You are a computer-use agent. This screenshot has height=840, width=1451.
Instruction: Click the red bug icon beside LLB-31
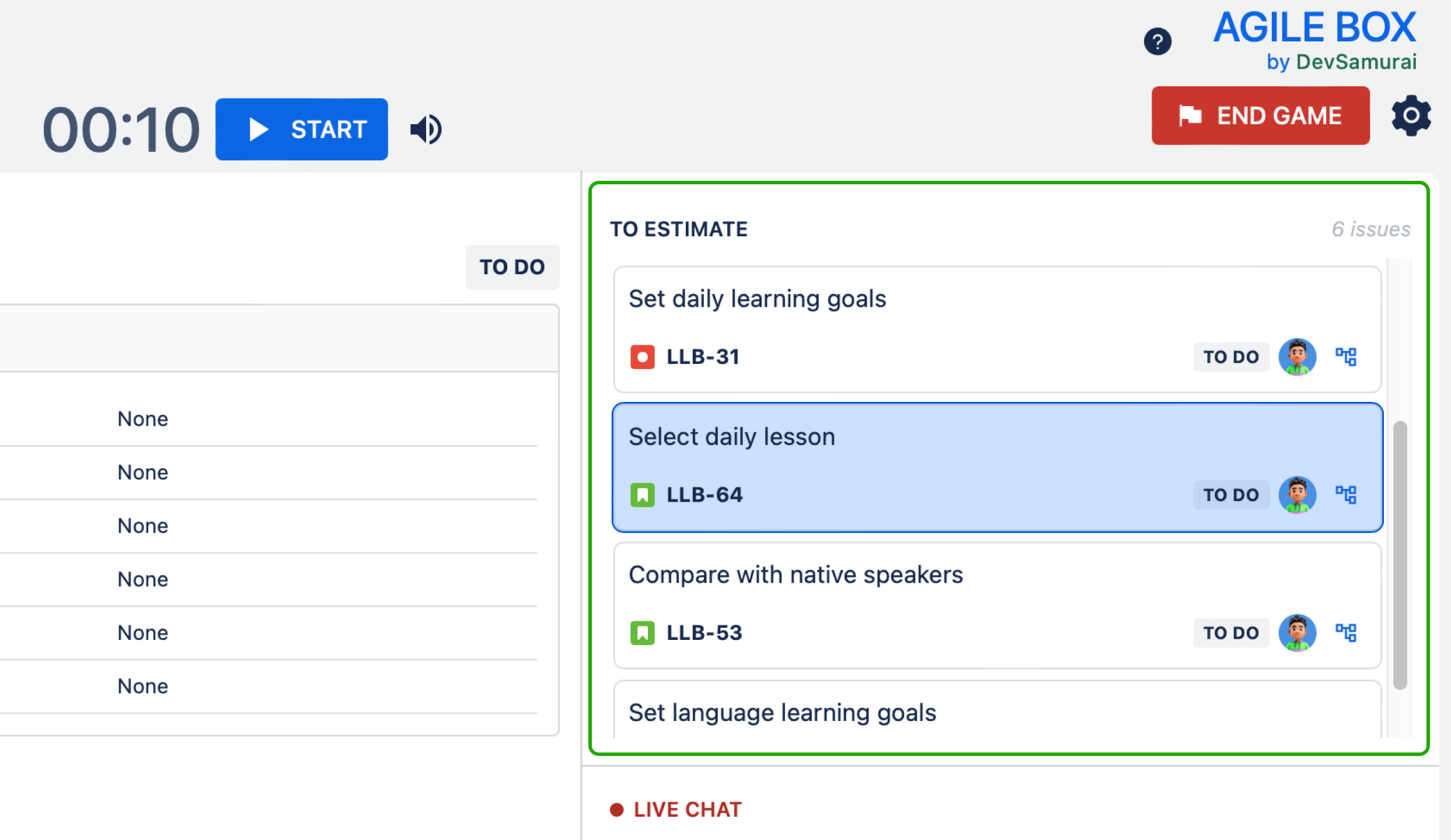(642, 357)
